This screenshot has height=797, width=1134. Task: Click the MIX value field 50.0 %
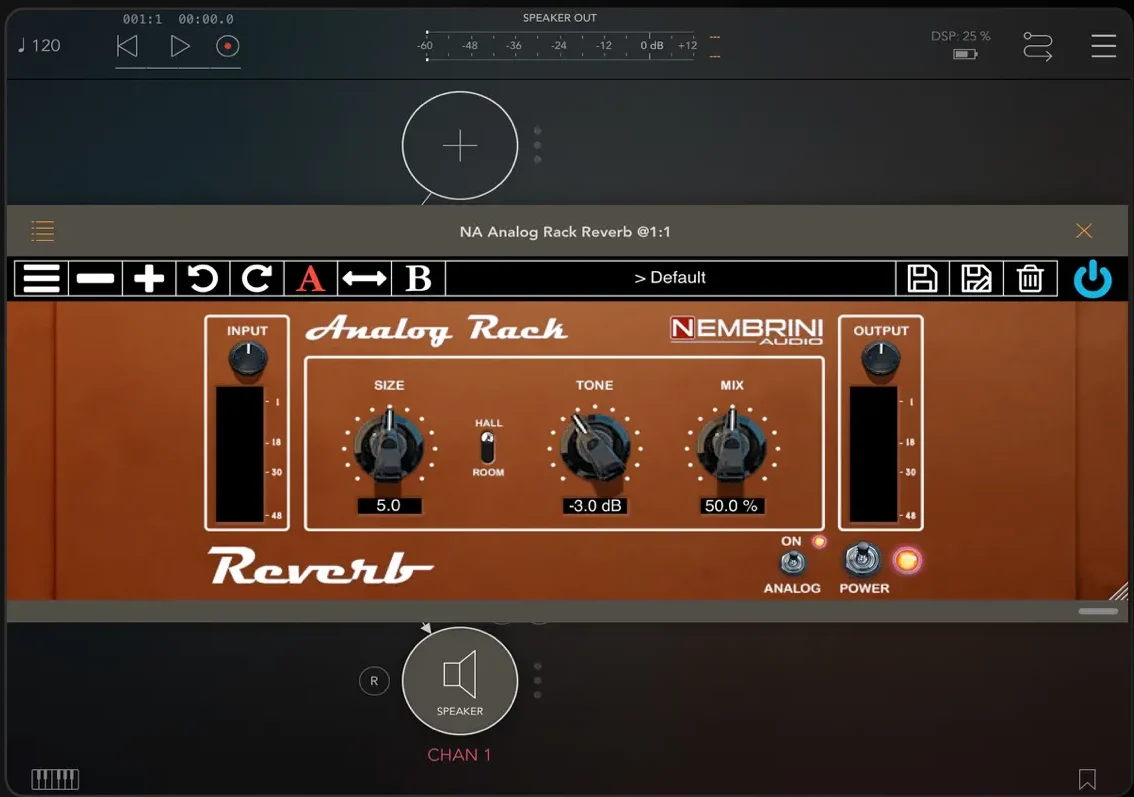[731, 506]
